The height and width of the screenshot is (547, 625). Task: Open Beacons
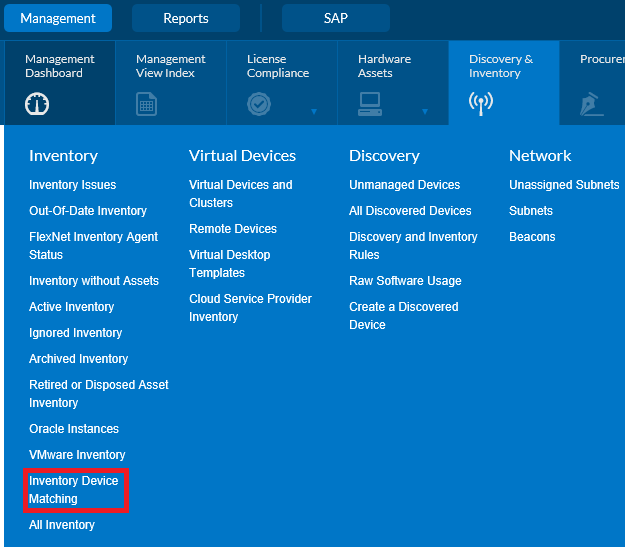pyautogui.click(x=532, y=236)
